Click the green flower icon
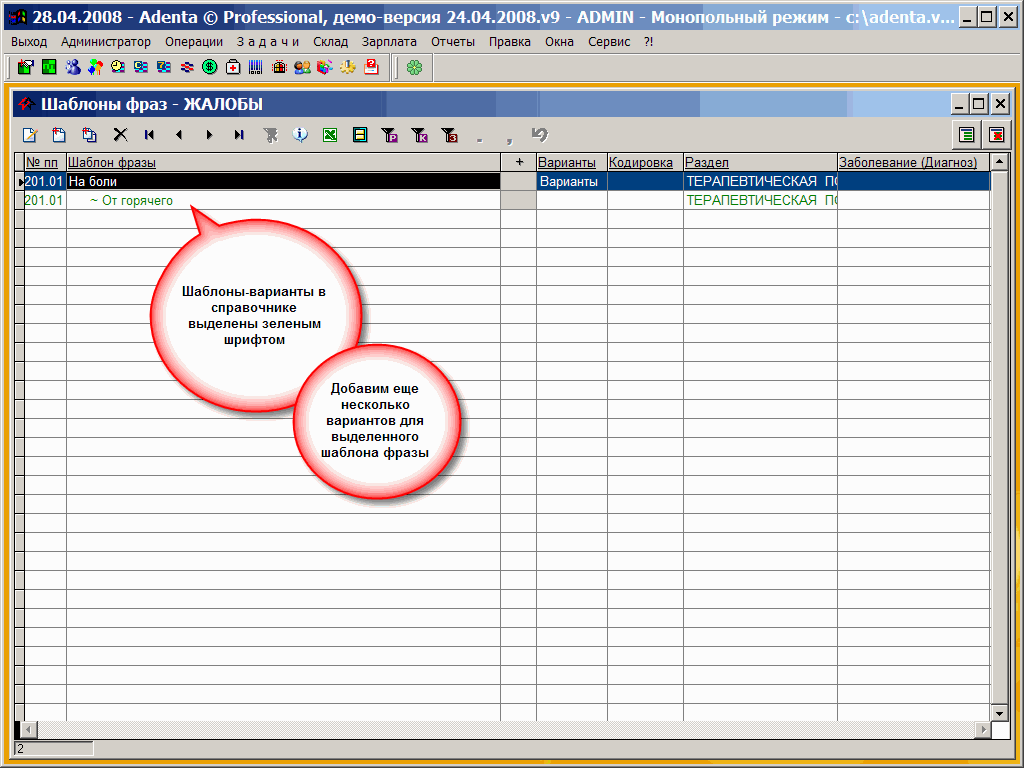The image size is (1024, 768). [x=414, y=67]
